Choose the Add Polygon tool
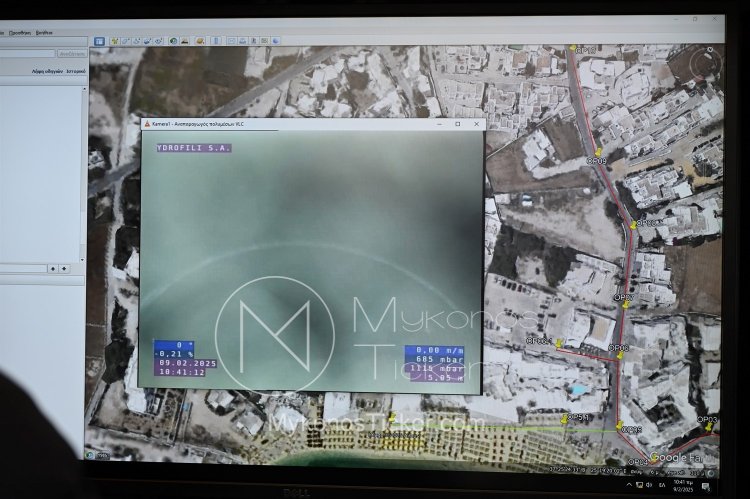750x499 pixels. [x=125, y=41]
